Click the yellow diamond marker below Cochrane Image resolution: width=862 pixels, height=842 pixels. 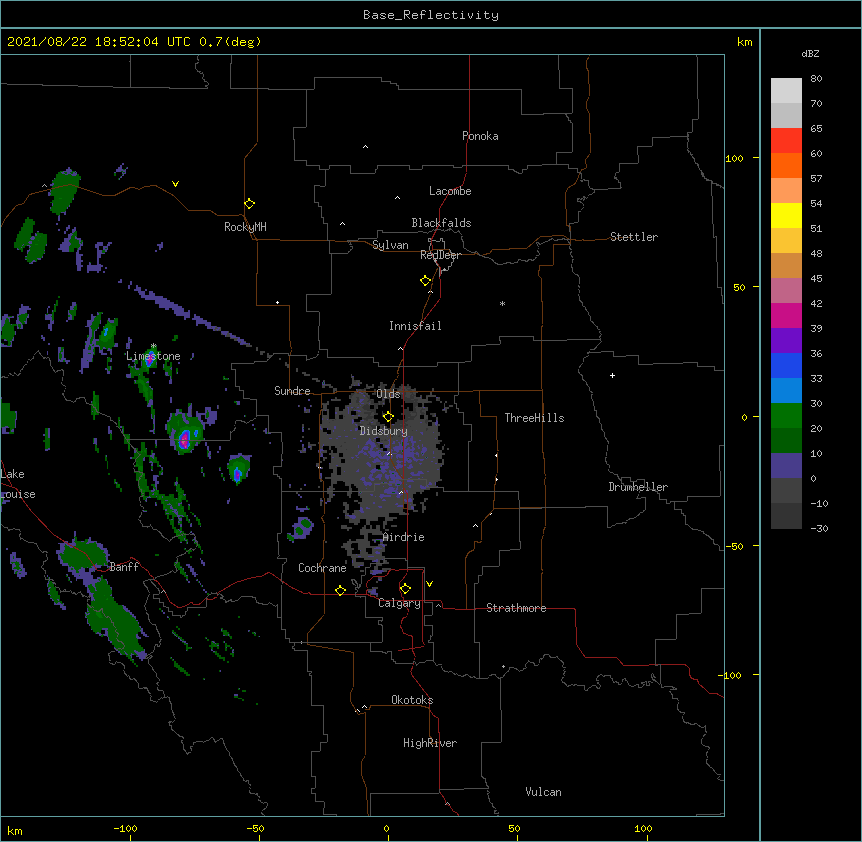[340, 590]
